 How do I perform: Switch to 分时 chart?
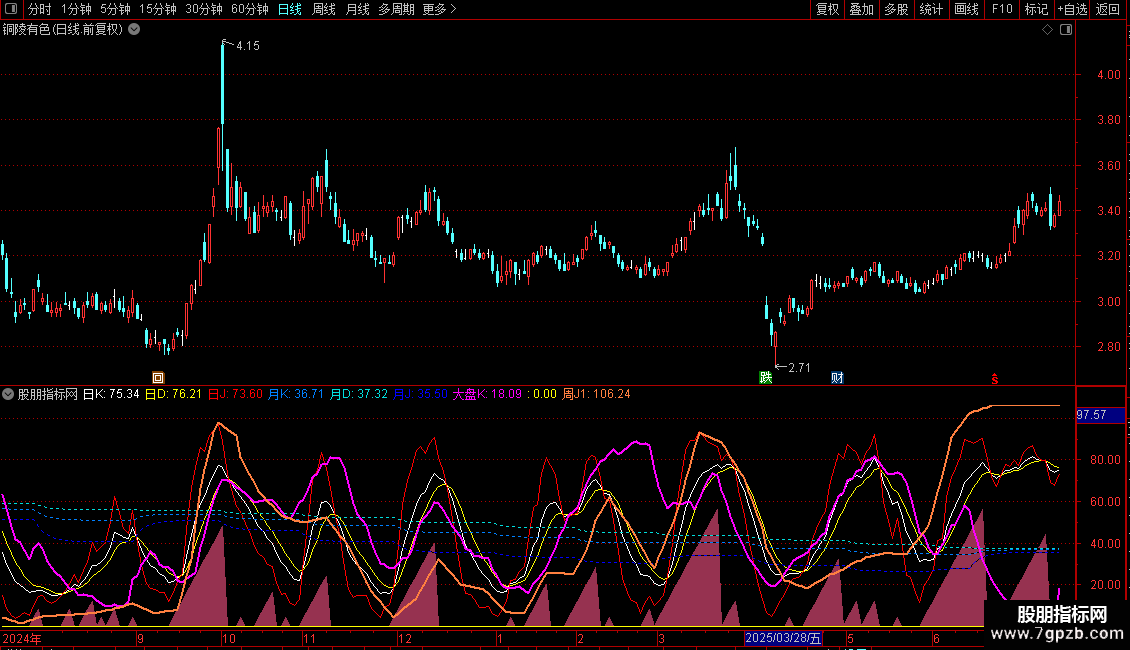[40, 9]
